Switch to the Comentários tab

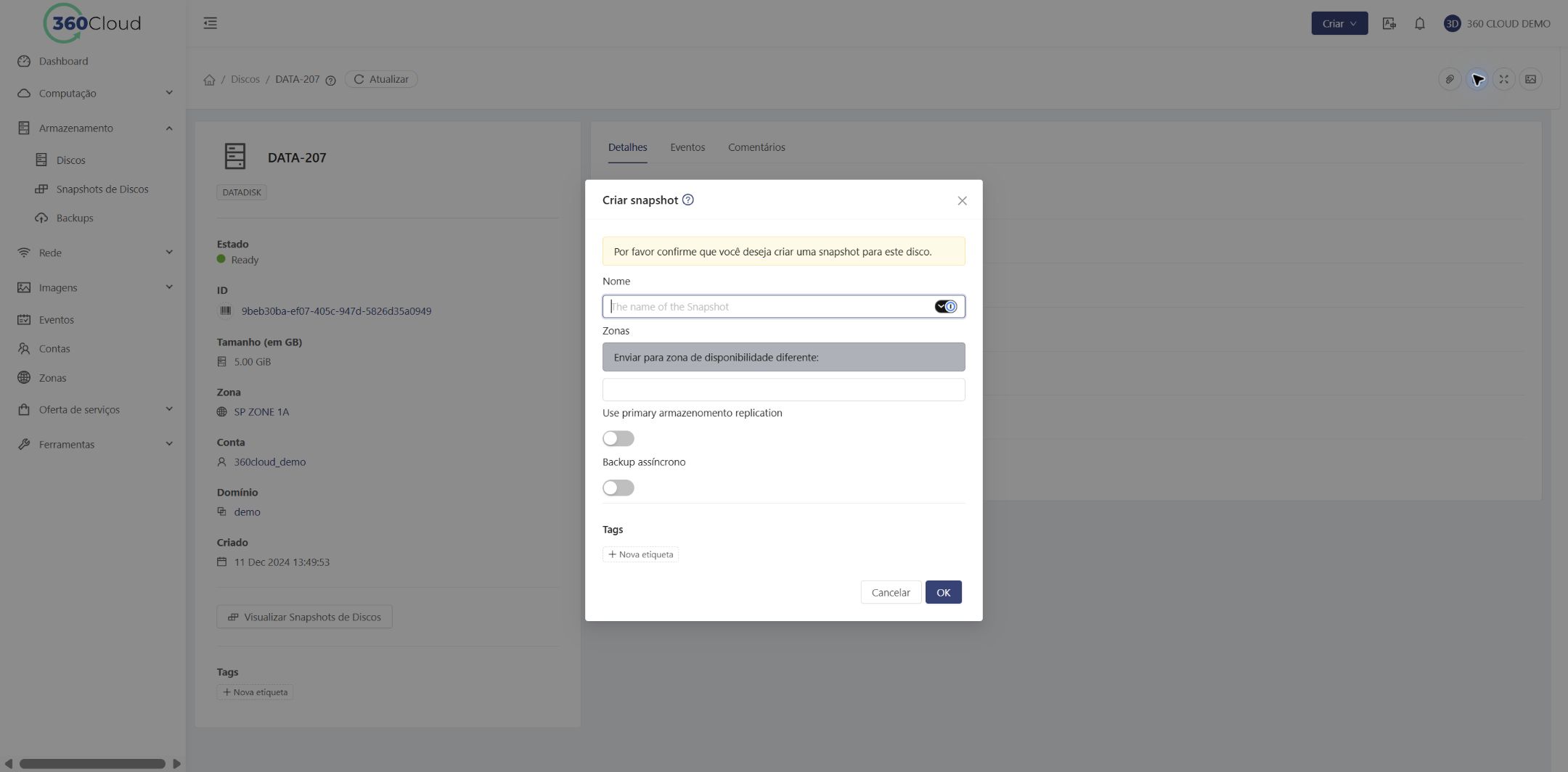point(756,147)
